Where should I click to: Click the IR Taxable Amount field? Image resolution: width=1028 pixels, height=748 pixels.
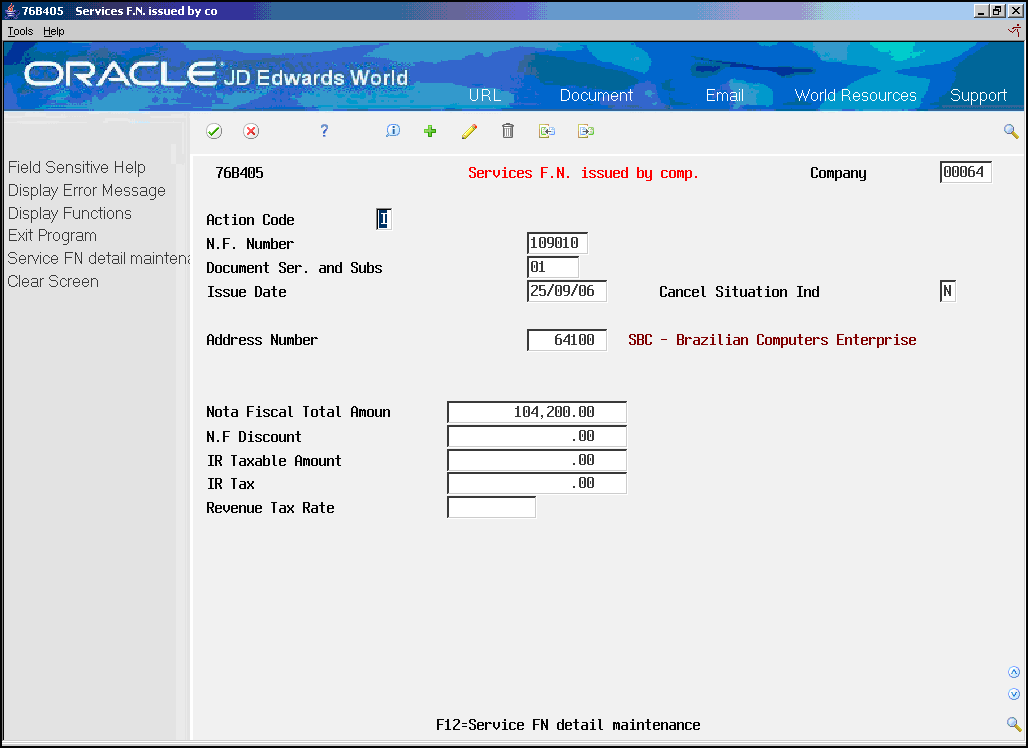(537, 460)
